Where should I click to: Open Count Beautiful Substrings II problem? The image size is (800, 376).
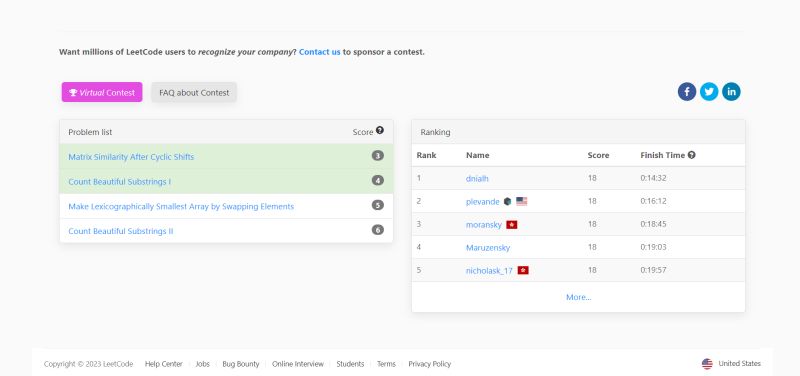120,231
